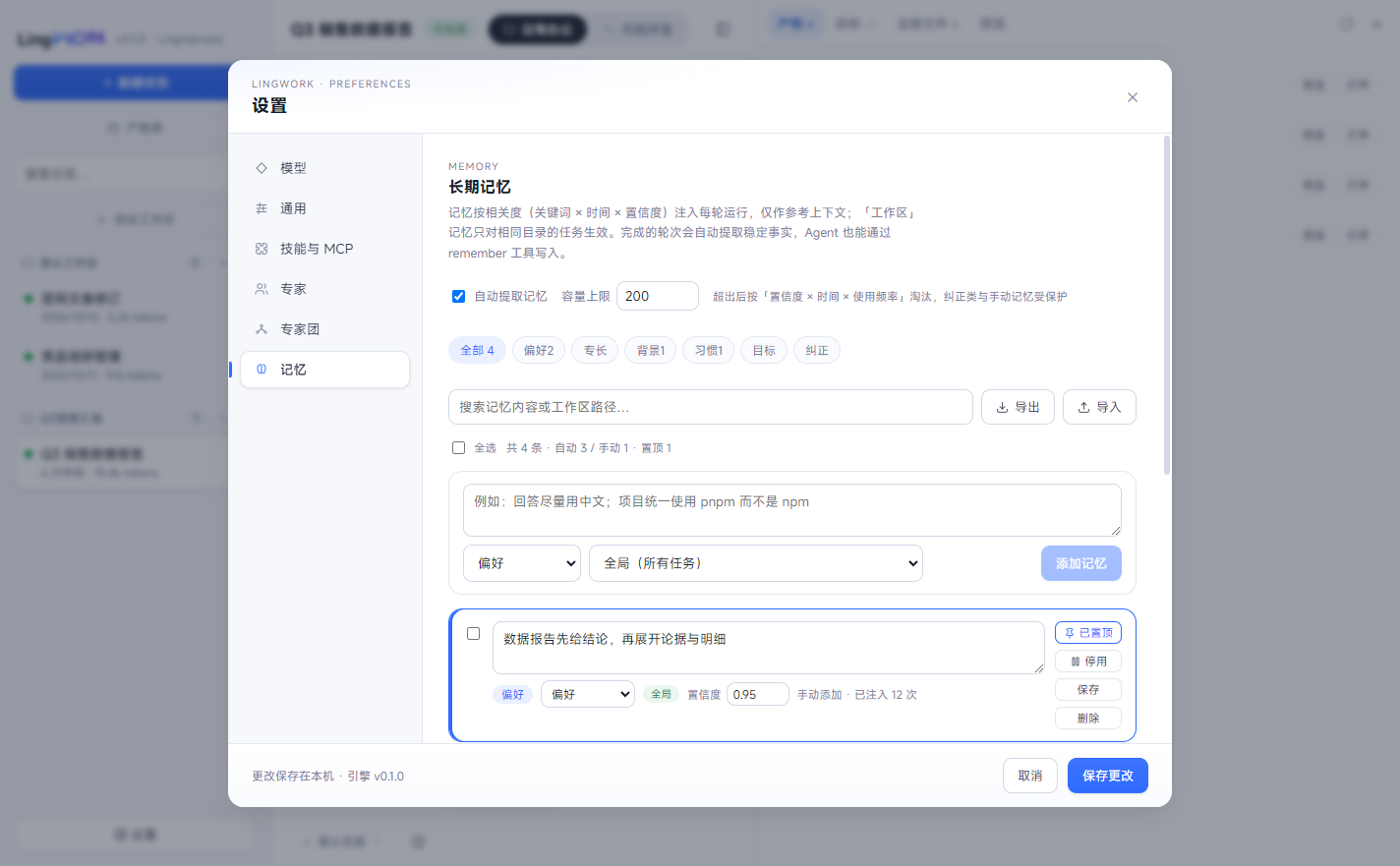Filter memories by the 纠正 chip
This screenshot has width=1400, height=866.
(817, 350)
